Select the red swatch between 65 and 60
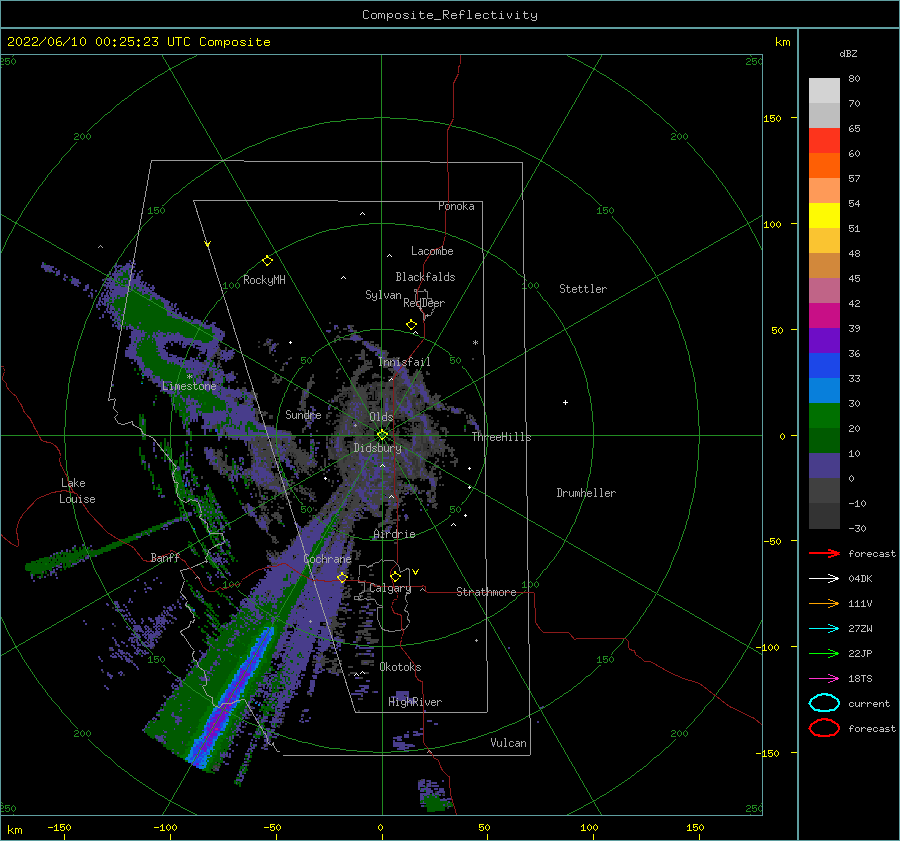900x841 pixels. click(x=824, y=140)
